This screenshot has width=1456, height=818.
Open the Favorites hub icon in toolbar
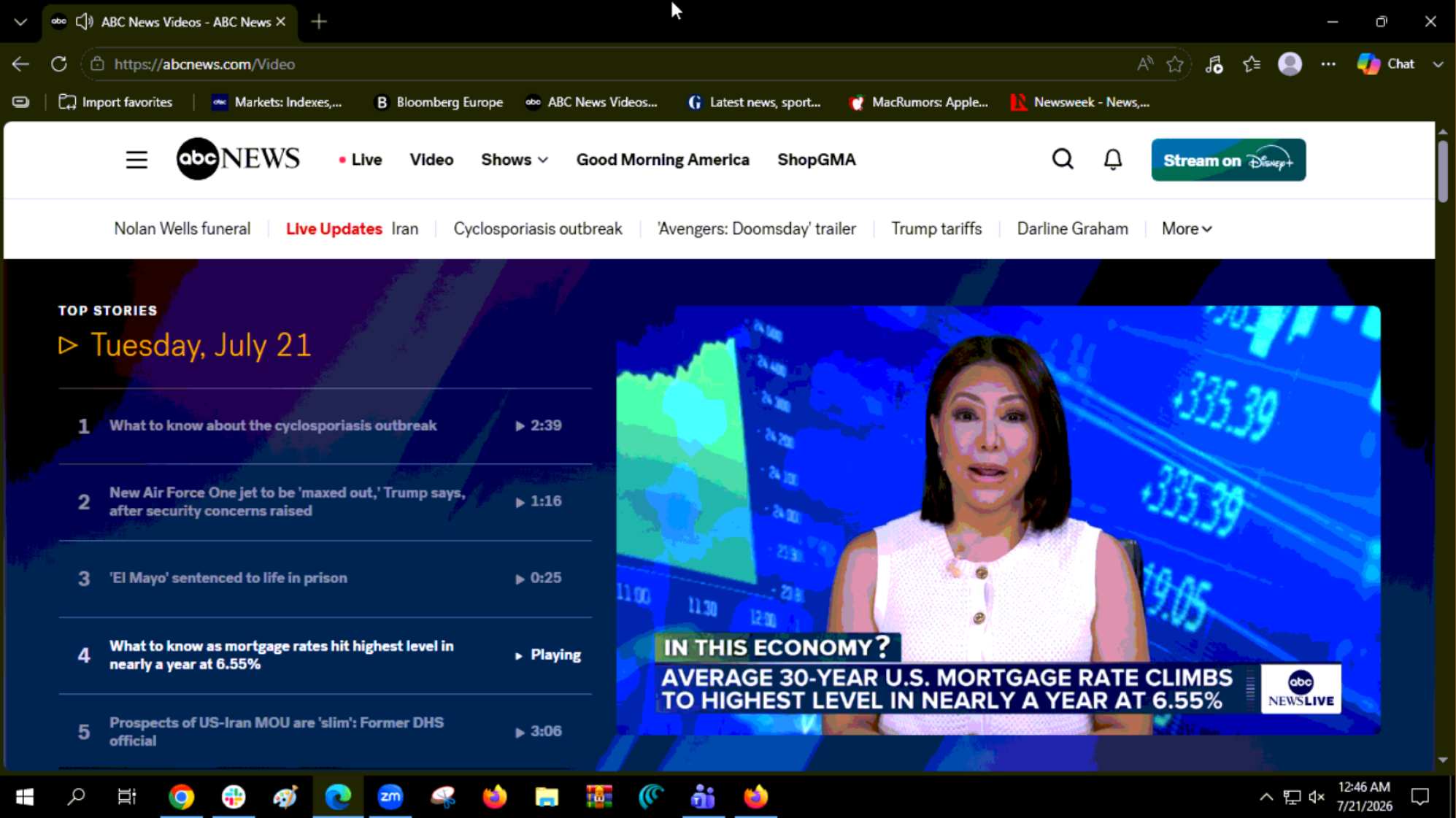1252,64
